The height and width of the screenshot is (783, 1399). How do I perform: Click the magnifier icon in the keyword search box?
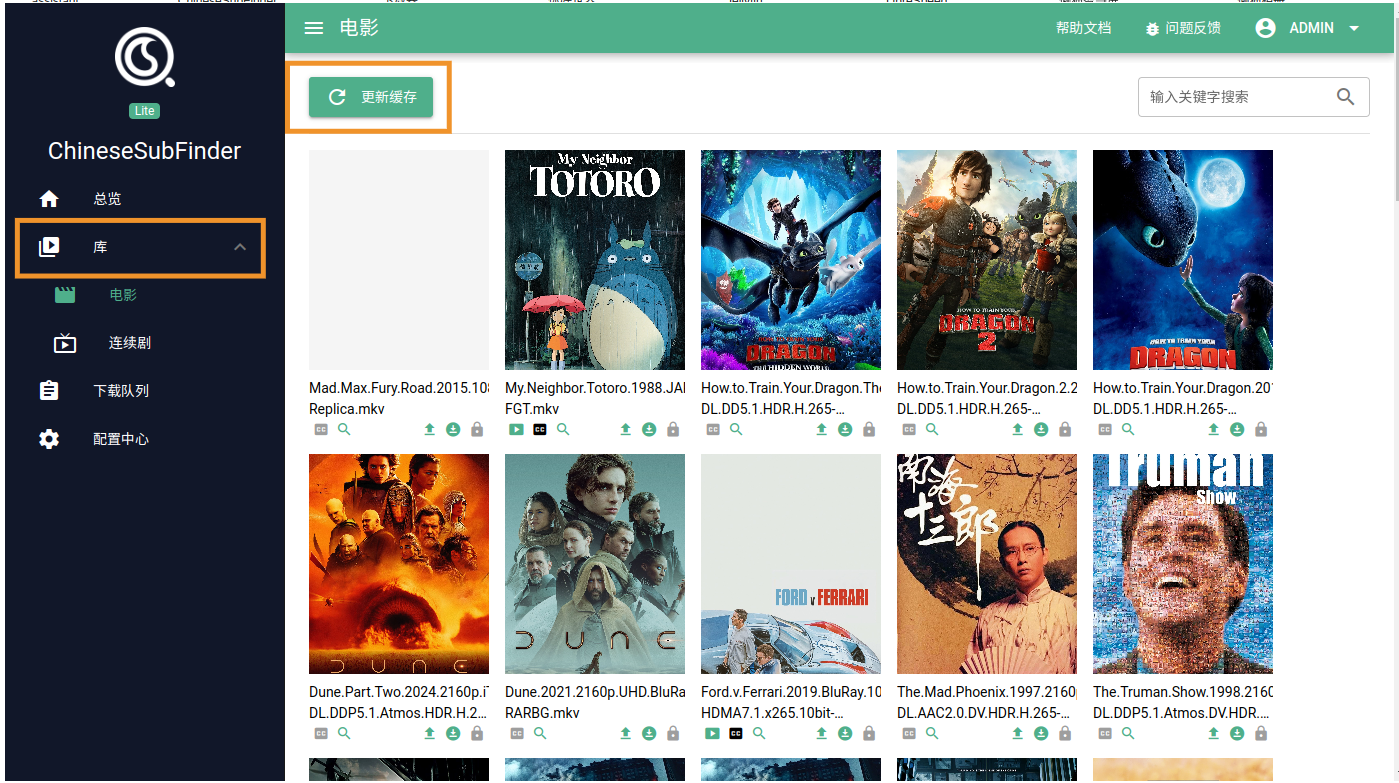1346,97
